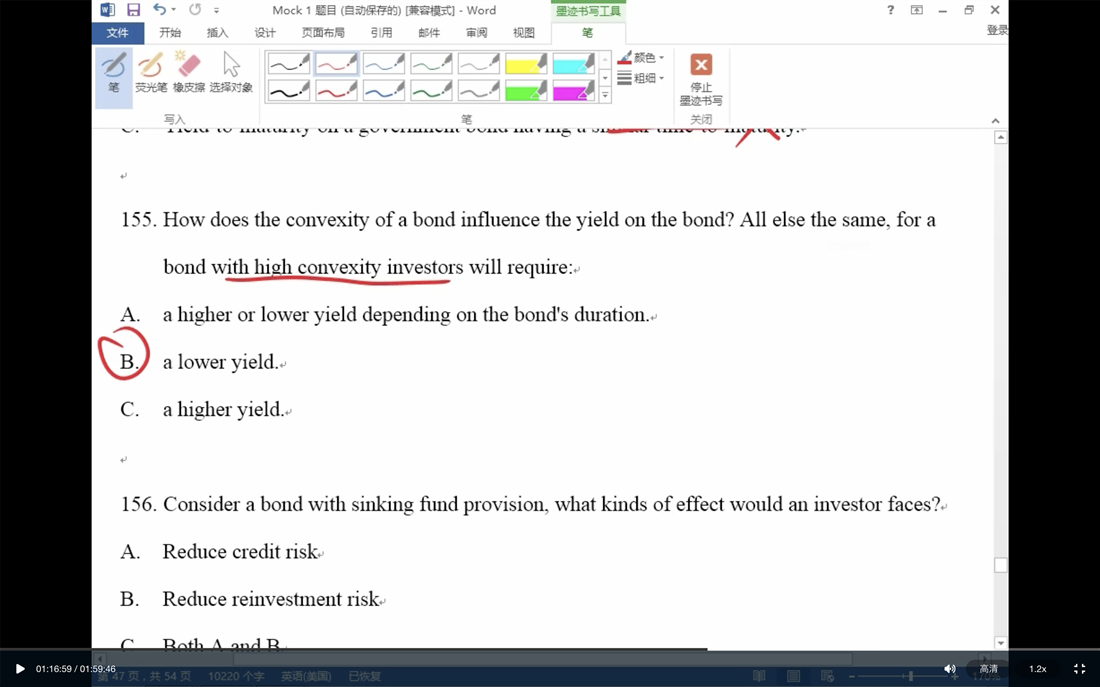This screenshot has height=687, width=1100.
Task: Click the "第 47 页, 共 54 页" page indicator
Action: pyautogui.click(x=145, y=676)
